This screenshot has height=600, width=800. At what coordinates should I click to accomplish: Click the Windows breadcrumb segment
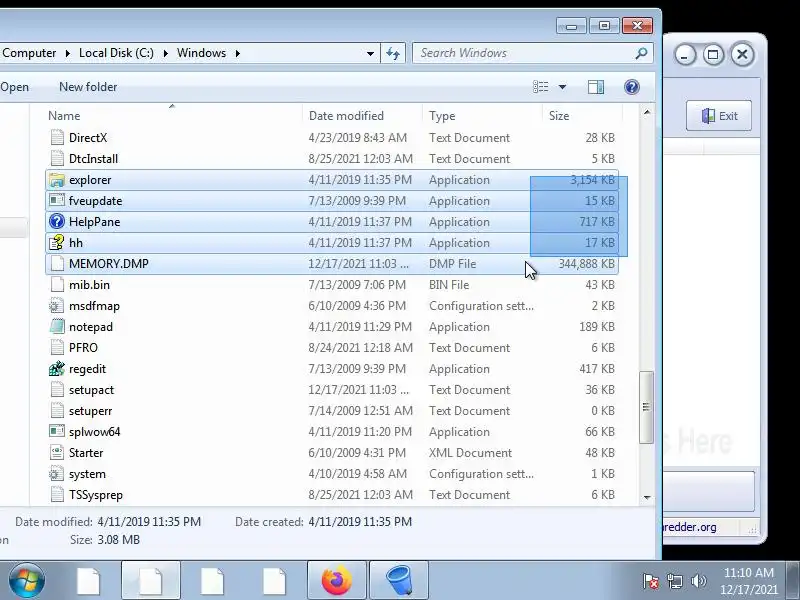click(x=202, y=53)
